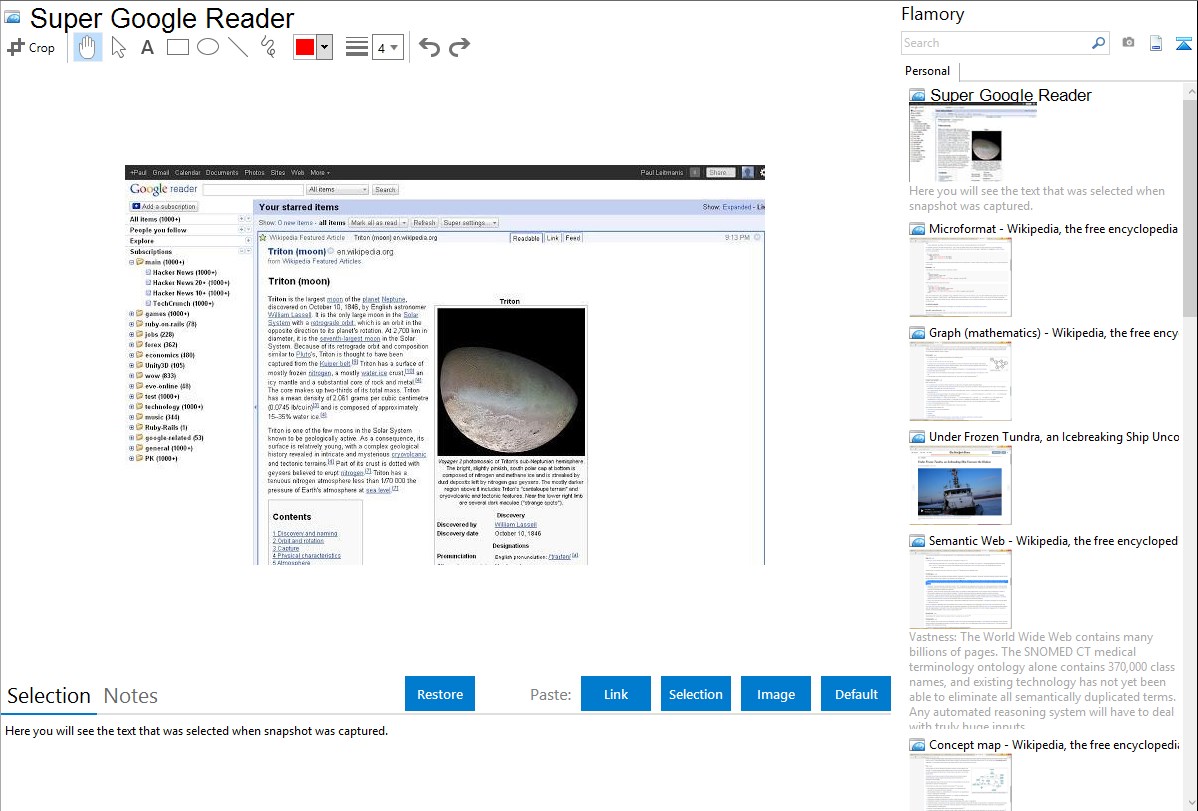Image resolution: width=1198 pixels, height=811 pixels.
Task: Select the hand pan tool
Action: pos(87,47)
